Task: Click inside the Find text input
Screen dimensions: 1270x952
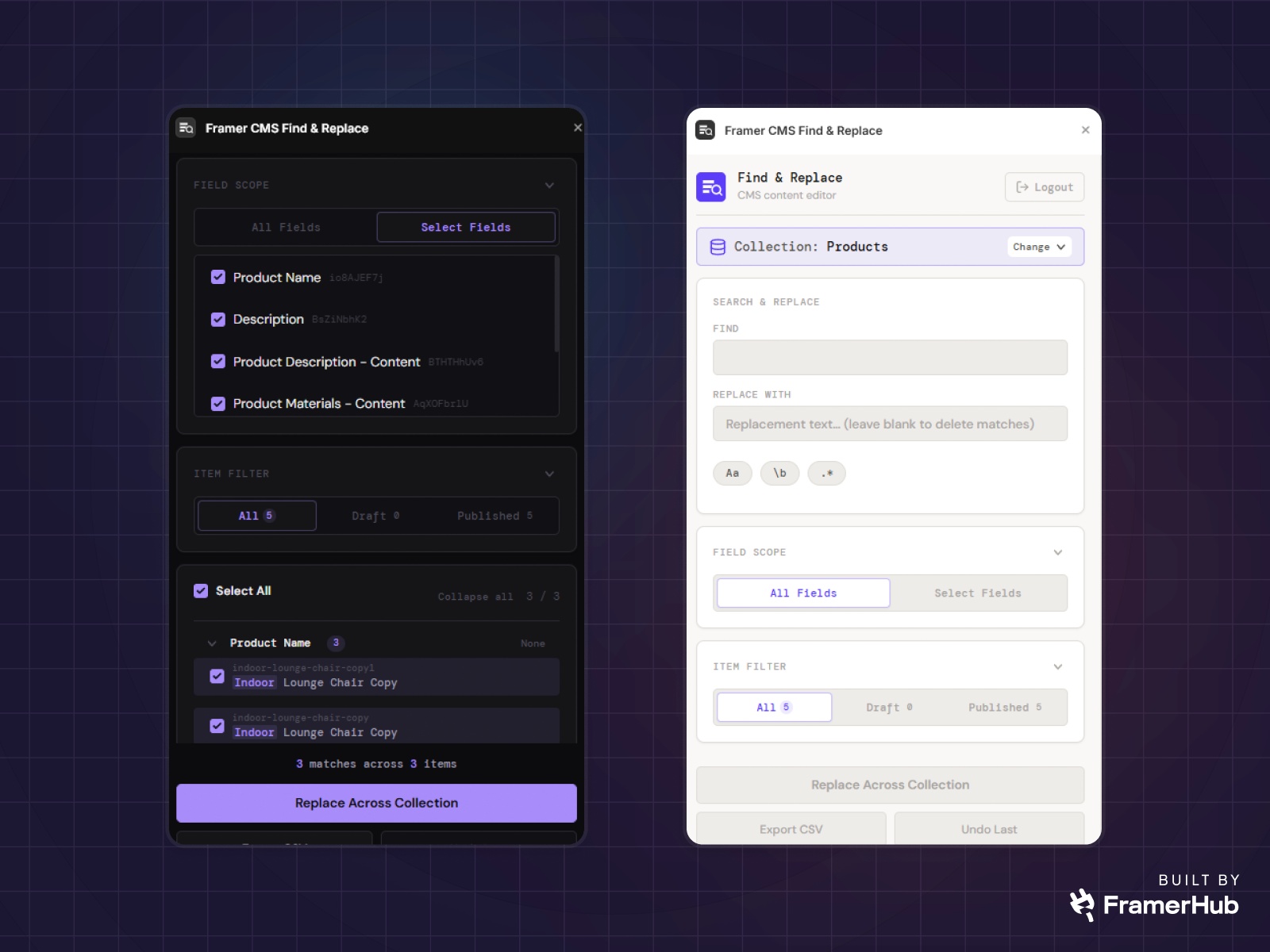Action: click(889, 357)
